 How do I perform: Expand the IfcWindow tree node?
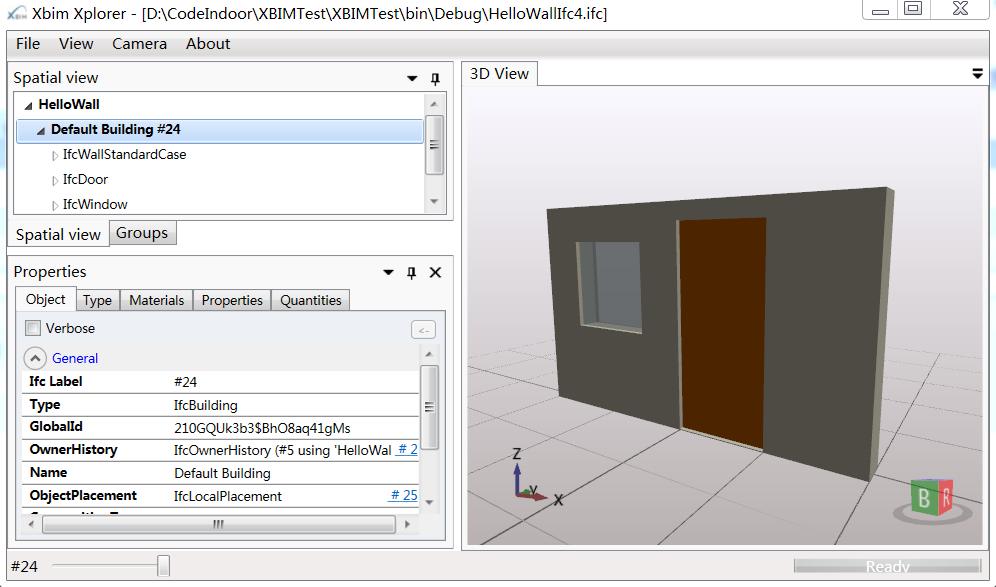coord(55,205)
